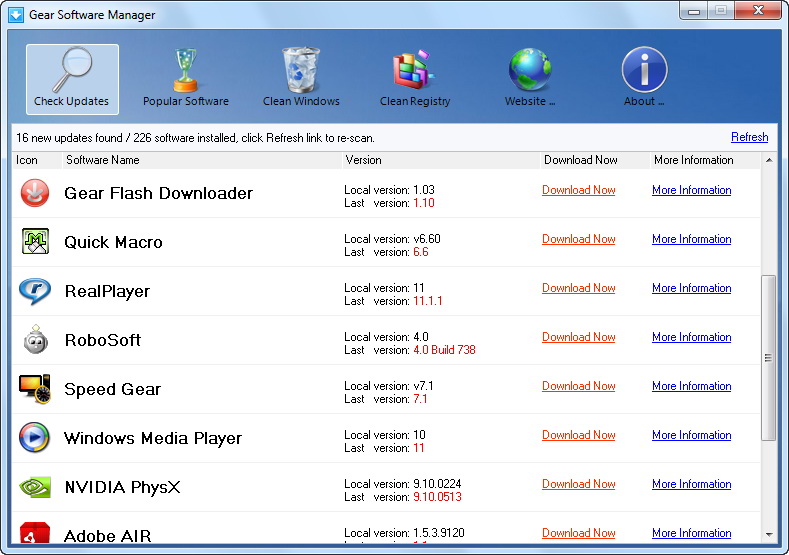Click last version 9.10.0513 text
Screen dimensions: 789x555
[x=437, y=497]
